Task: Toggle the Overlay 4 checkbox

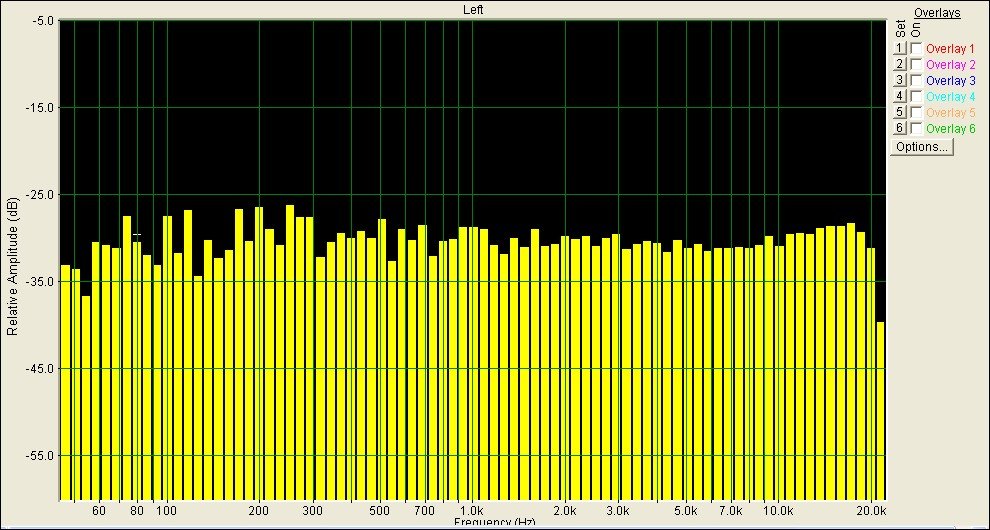Action: pos(916,96)
